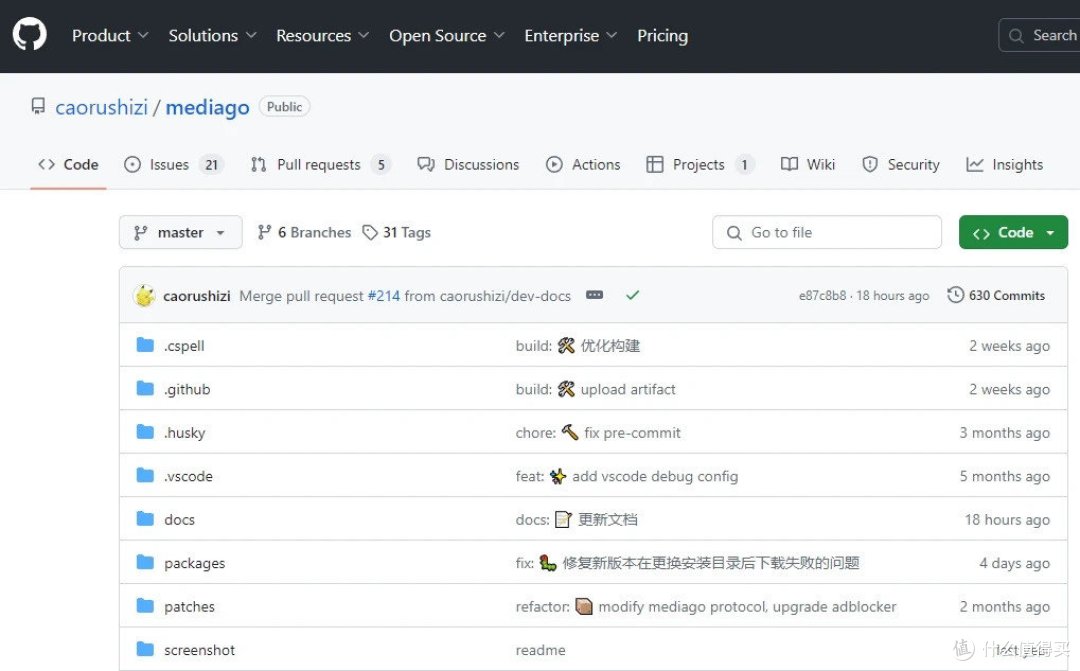This screenshot has height=671, width=1080.
Task: Open the Security tab
Action: click(x=900, y=165)
